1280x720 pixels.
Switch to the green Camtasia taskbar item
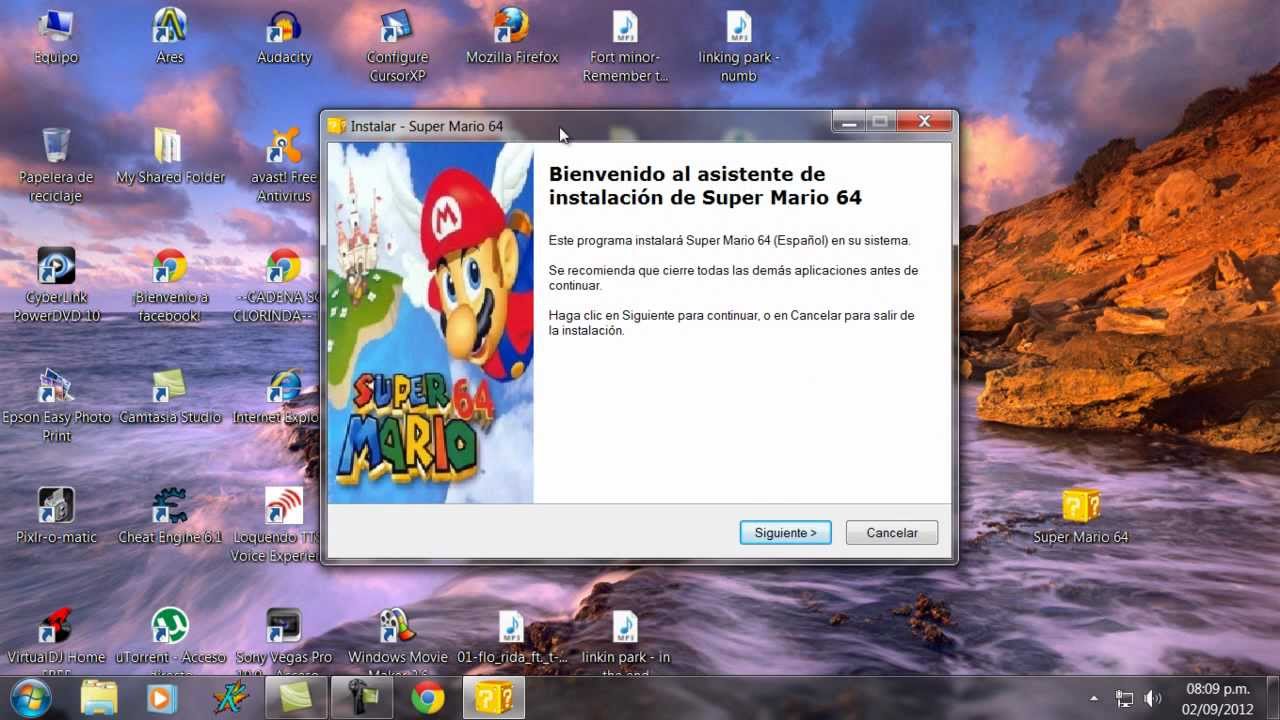(x=296, y=698)
